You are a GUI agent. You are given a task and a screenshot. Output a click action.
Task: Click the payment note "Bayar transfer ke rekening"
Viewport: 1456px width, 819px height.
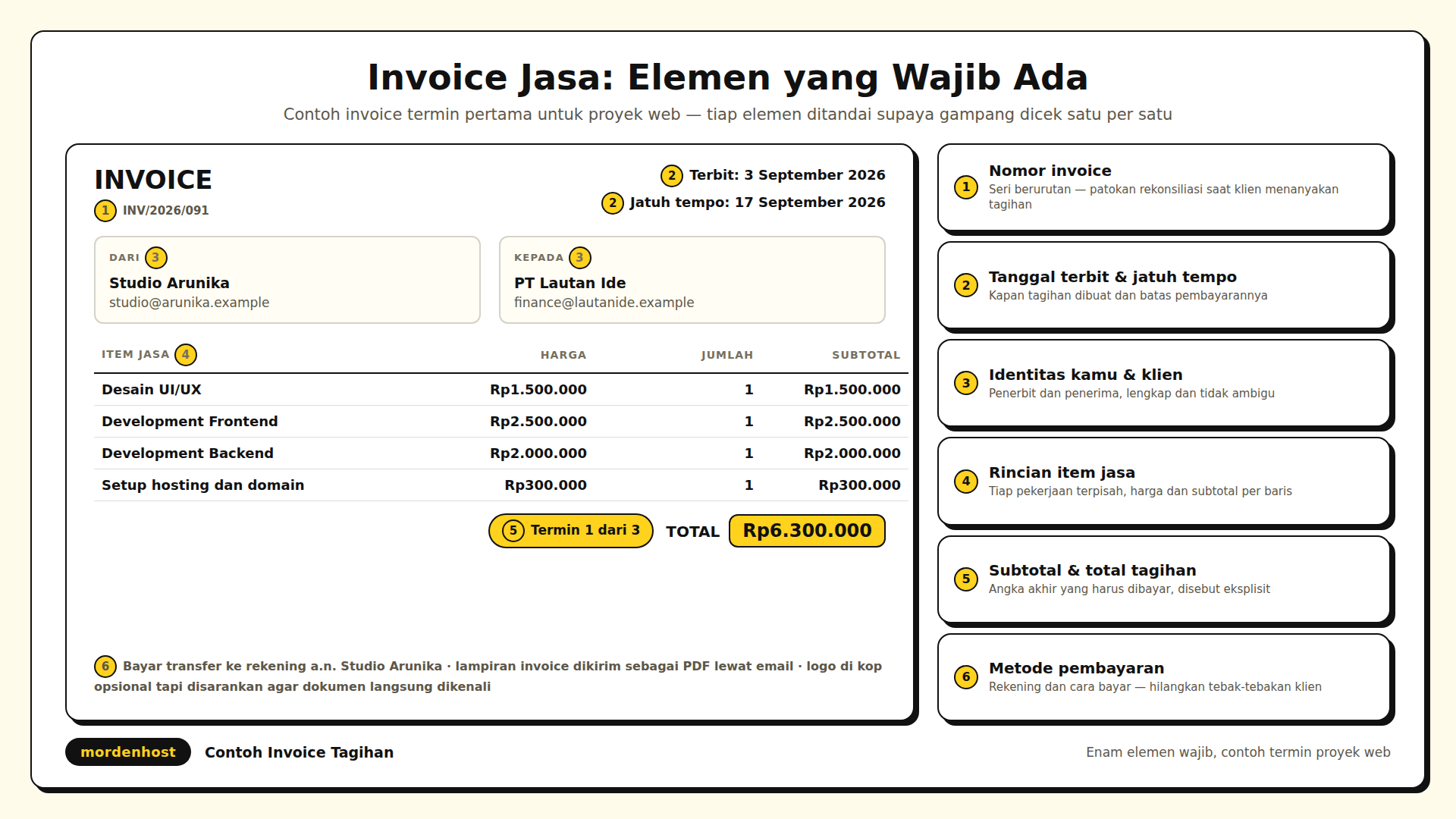(488, 676)
